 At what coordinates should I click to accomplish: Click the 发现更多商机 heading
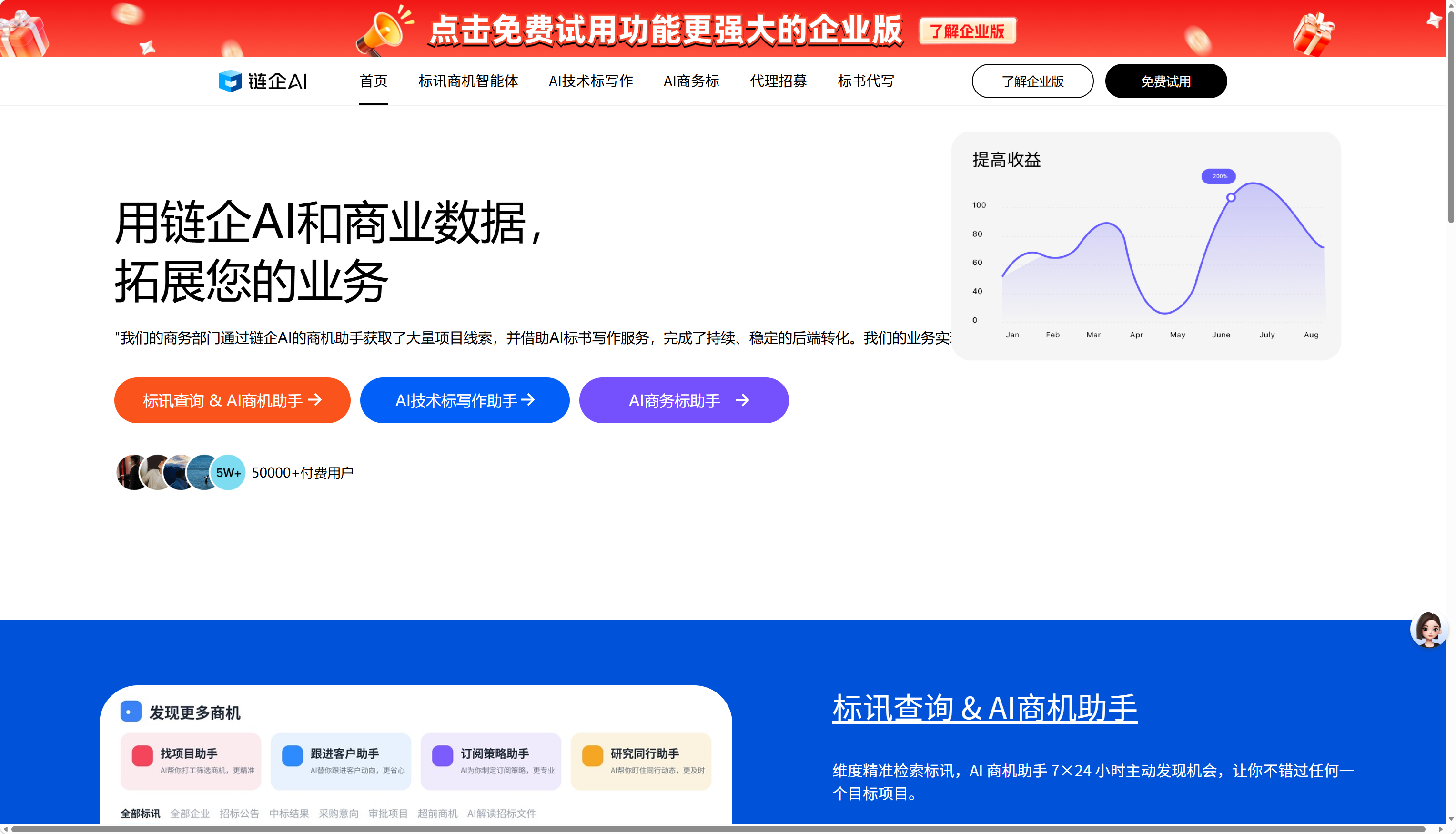tap(195, 712)
